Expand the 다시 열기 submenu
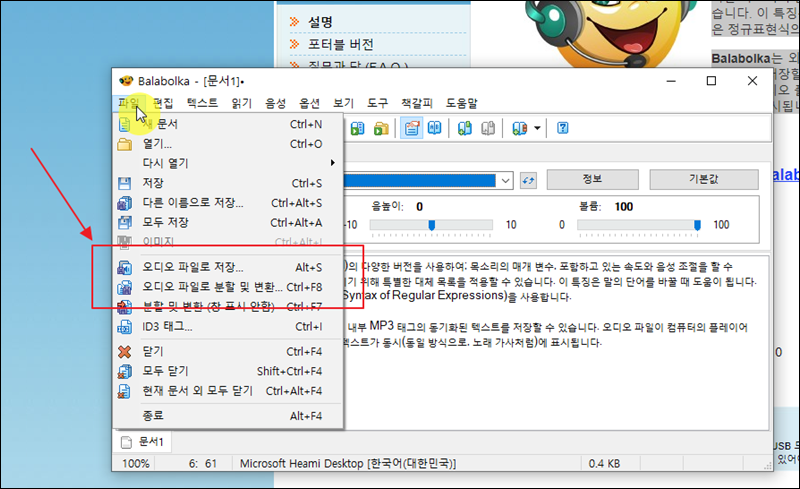 (x=228, y=163)
